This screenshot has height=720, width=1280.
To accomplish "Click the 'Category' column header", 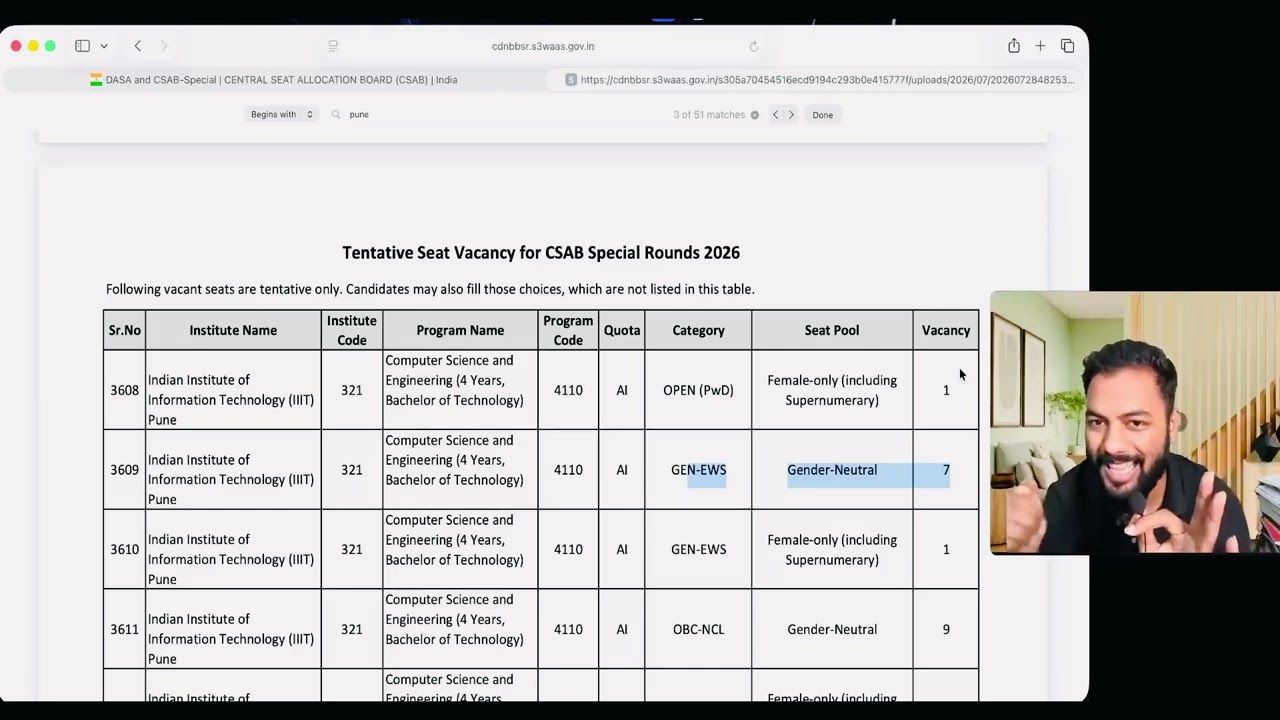I will tap(698, 330).
